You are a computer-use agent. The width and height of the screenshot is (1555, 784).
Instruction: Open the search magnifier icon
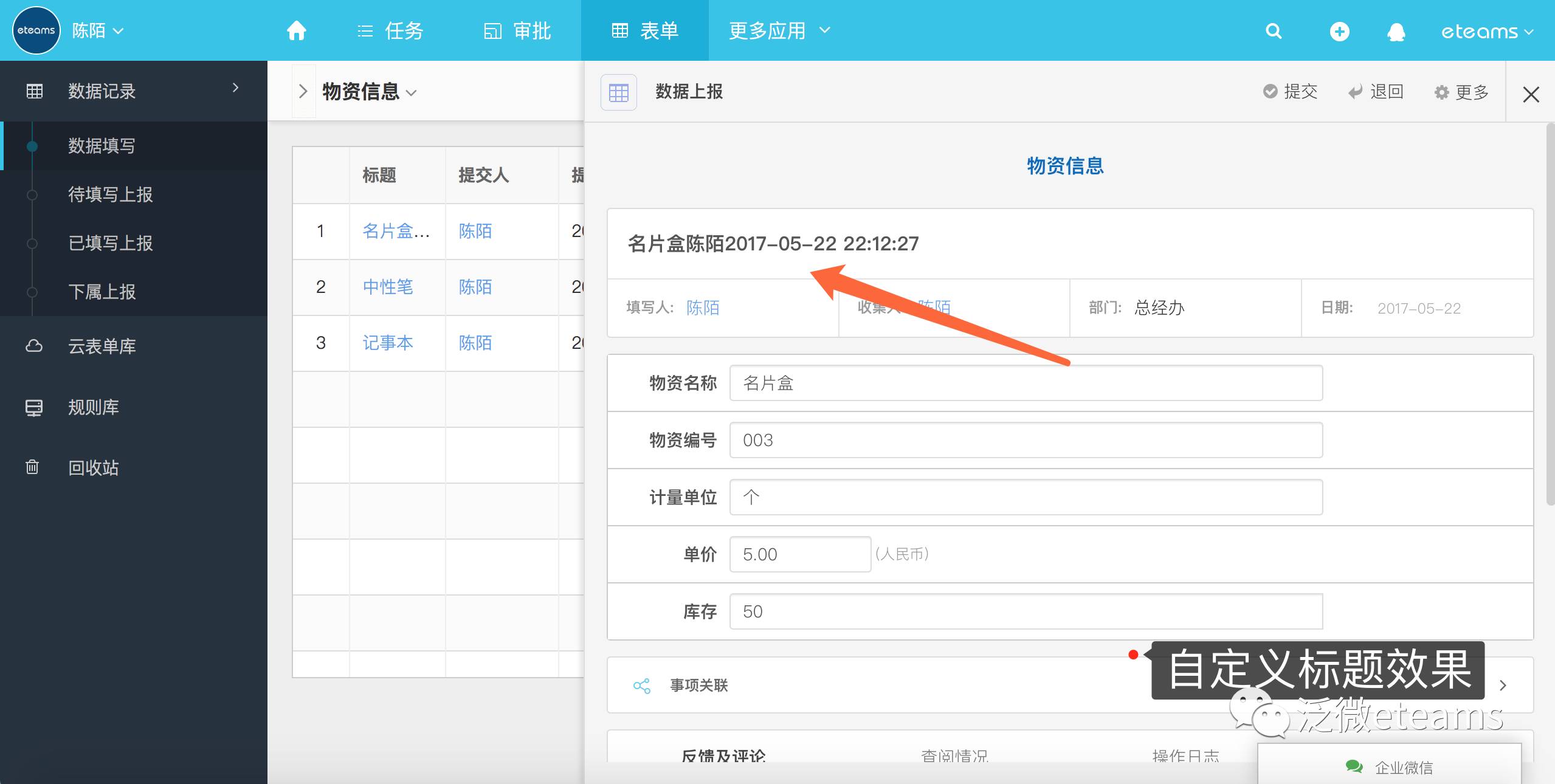click(x=1274, y=31)
